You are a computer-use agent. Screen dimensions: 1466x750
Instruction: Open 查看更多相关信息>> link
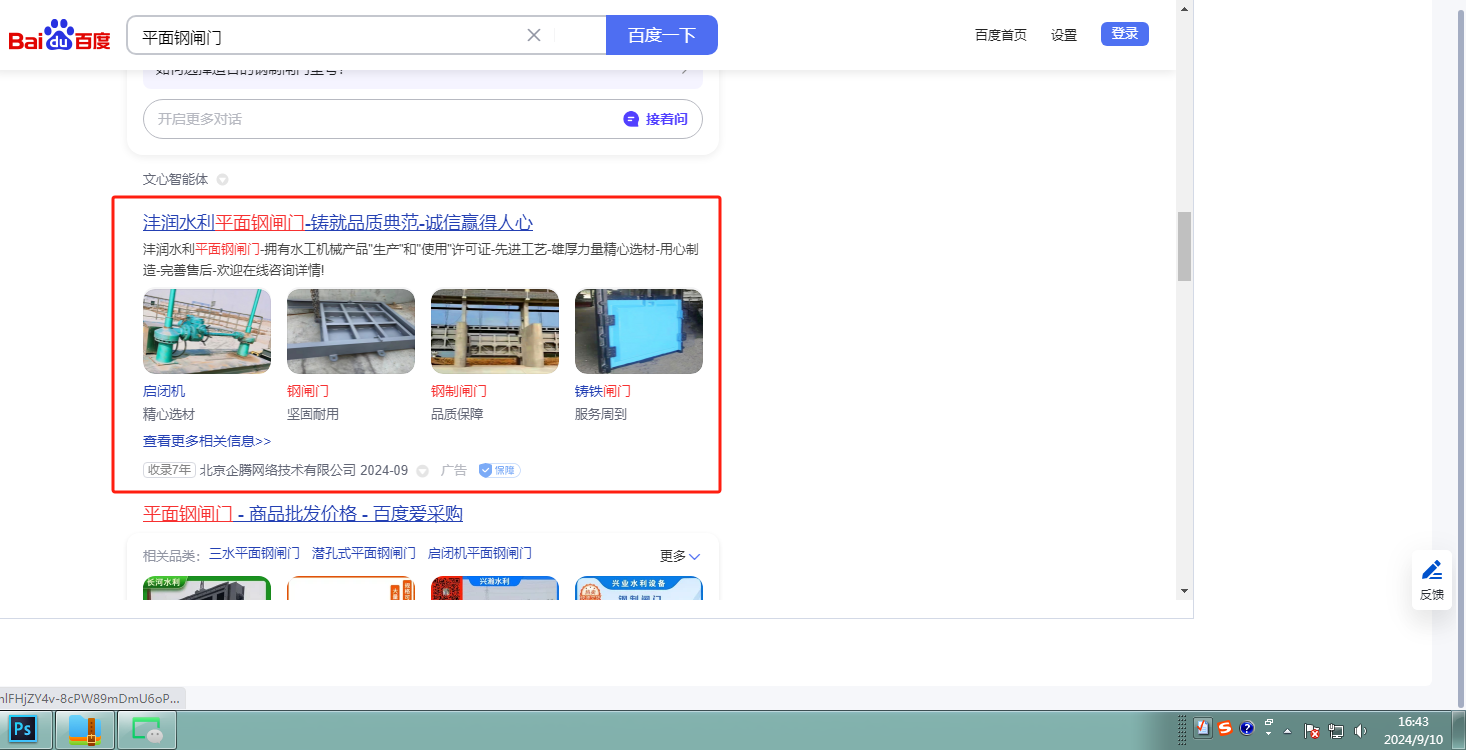(207, 441)
